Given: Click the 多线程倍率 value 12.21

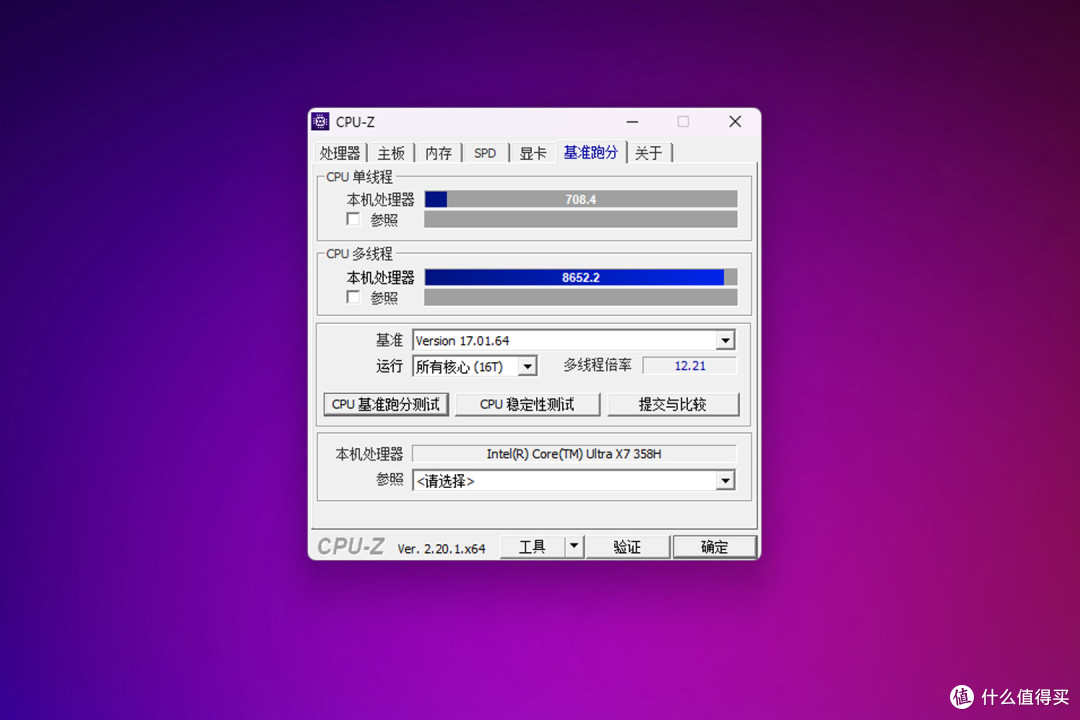Looking at the screenshot, I should [689, 366].
